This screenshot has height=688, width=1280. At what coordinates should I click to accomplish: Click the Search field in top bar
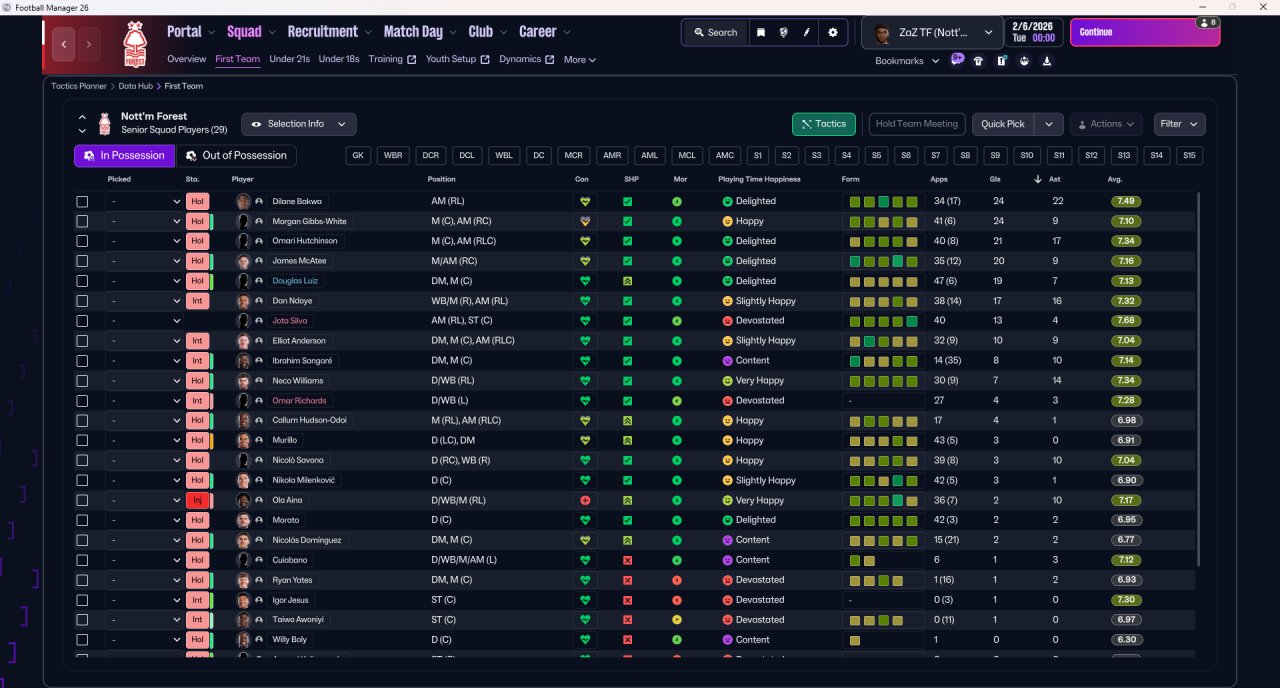pyautogui.click(x=714, y=32)
